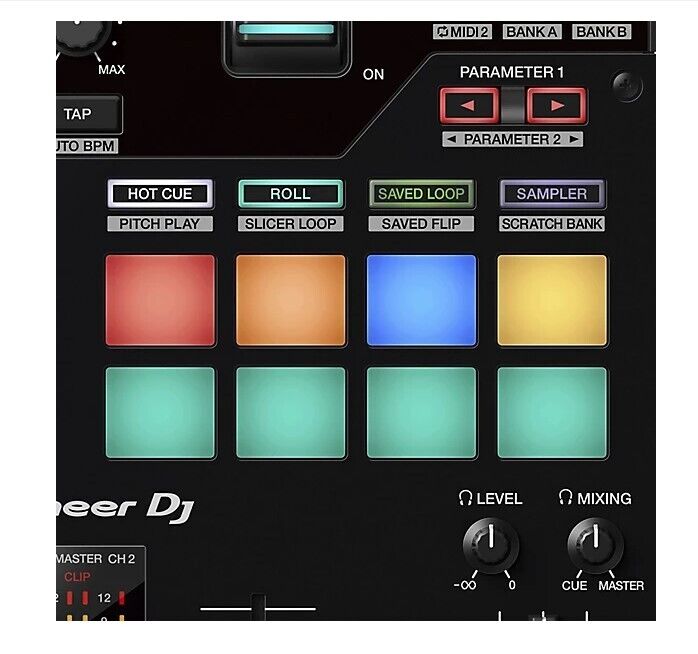Click the screw head near Parameter 1
The image size is (698, 654).
click(628, 85)
